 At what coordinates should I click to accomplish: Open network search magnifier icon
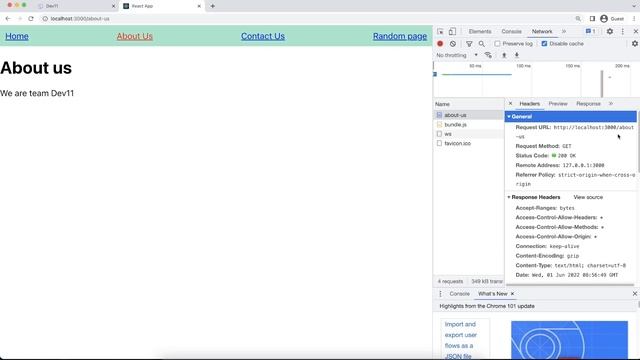[x=482, y=44]
